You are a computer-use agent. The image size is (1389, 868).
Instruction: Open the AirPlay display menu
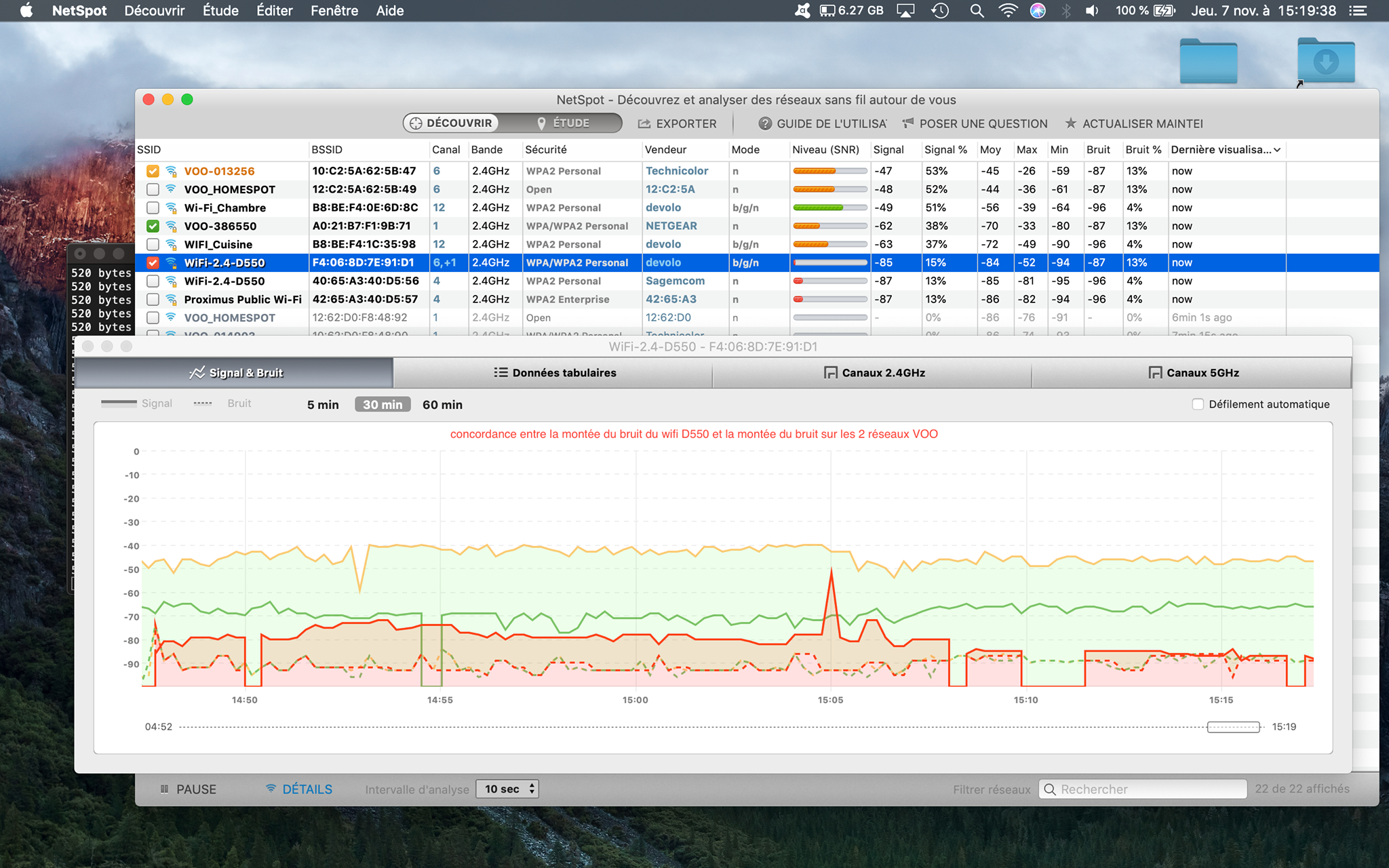click(905, 10)
